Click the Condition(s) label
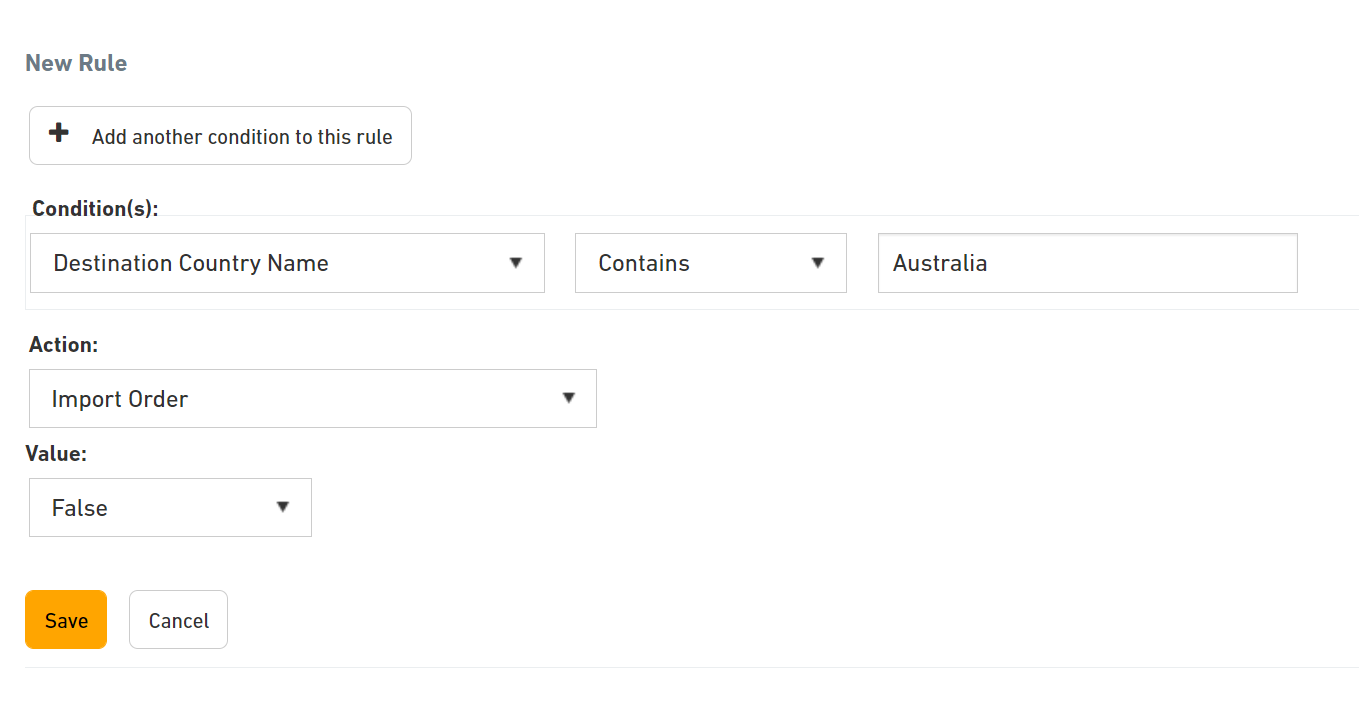This screenshot has height=723, width=1359. click(95, 208)
